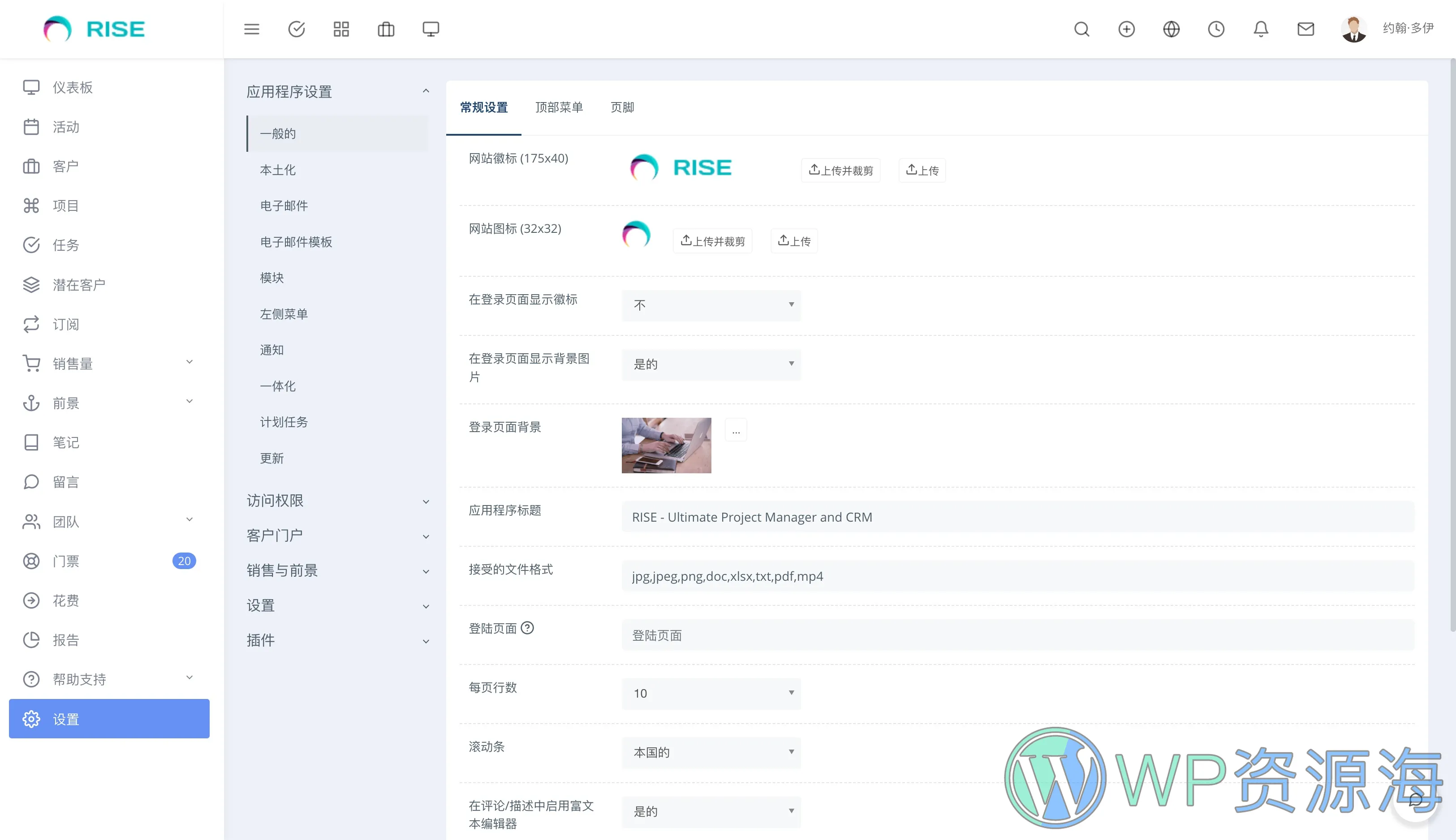1456x840 pixels.
Task: Open the chat bubble icon at bottom right
Action: (x=1415, y=800)
